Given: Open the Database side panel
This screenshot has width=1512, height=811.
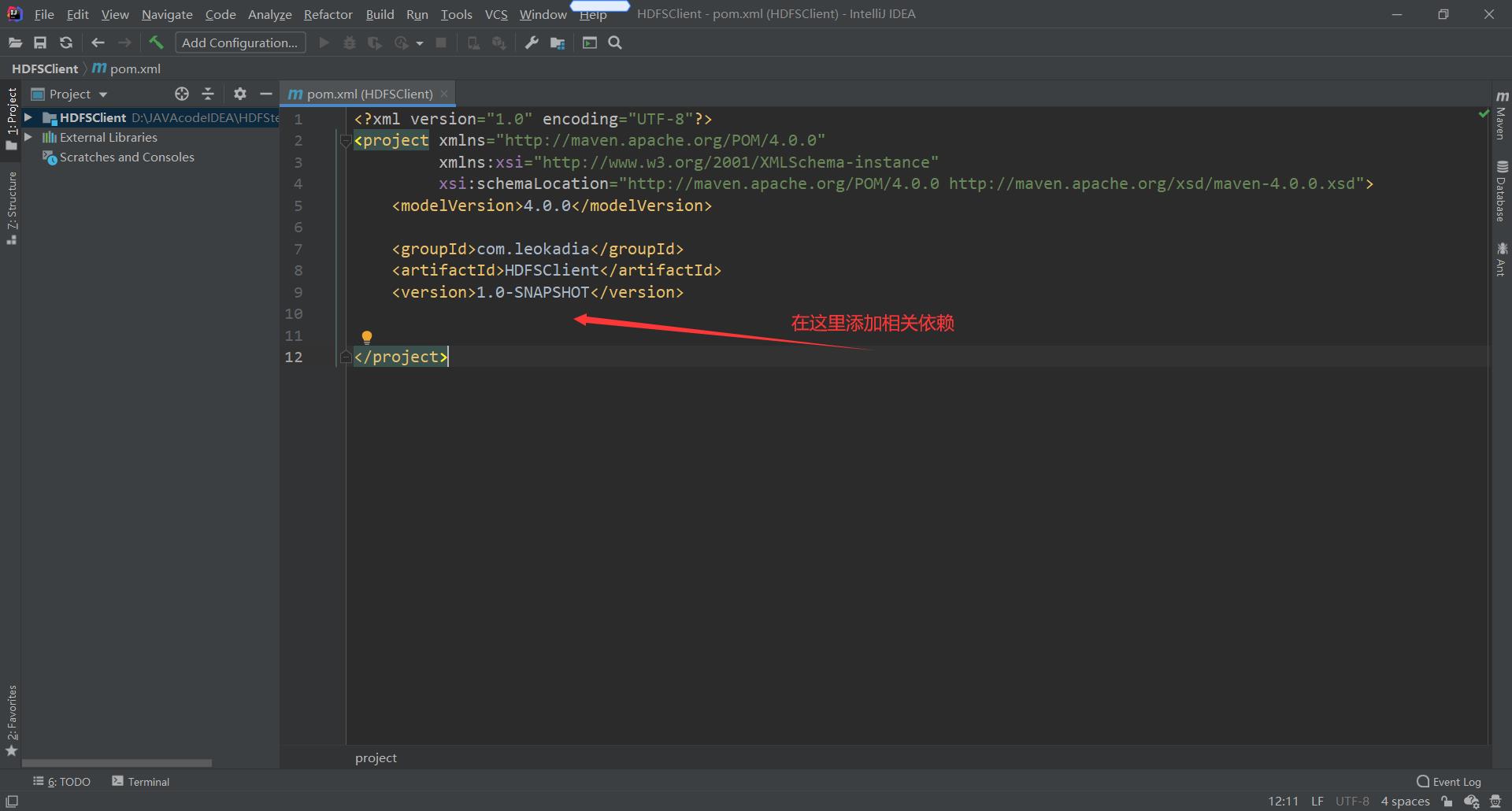Looking at the screenshot, I should point(1501,191).
